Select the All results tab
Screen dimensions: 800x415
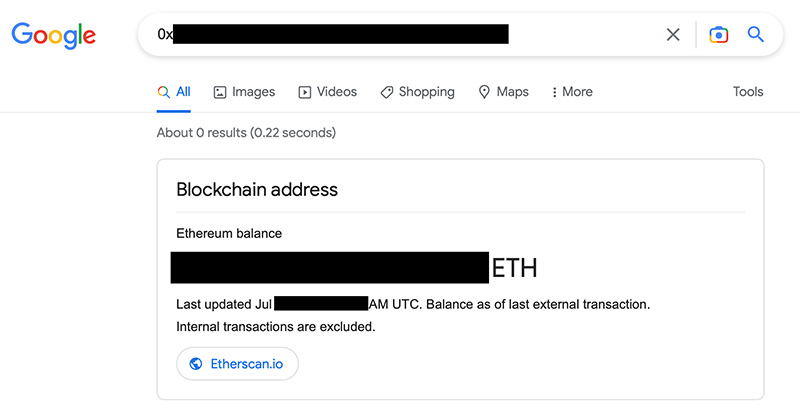173,92
